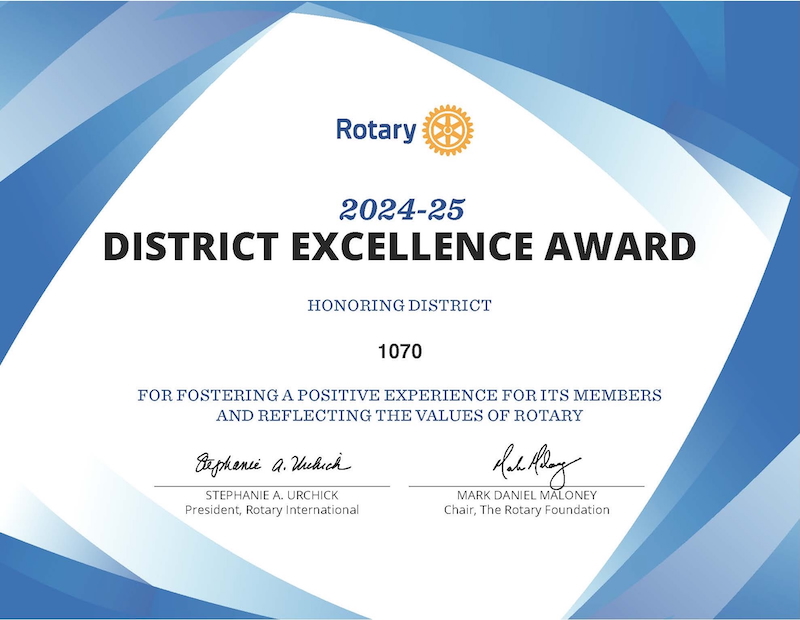Screen dimensions: 800x620
Task: Click the FOR FOSTERING A POSITIVE EXPERIENCE line
Action: (x=400, y=395)
